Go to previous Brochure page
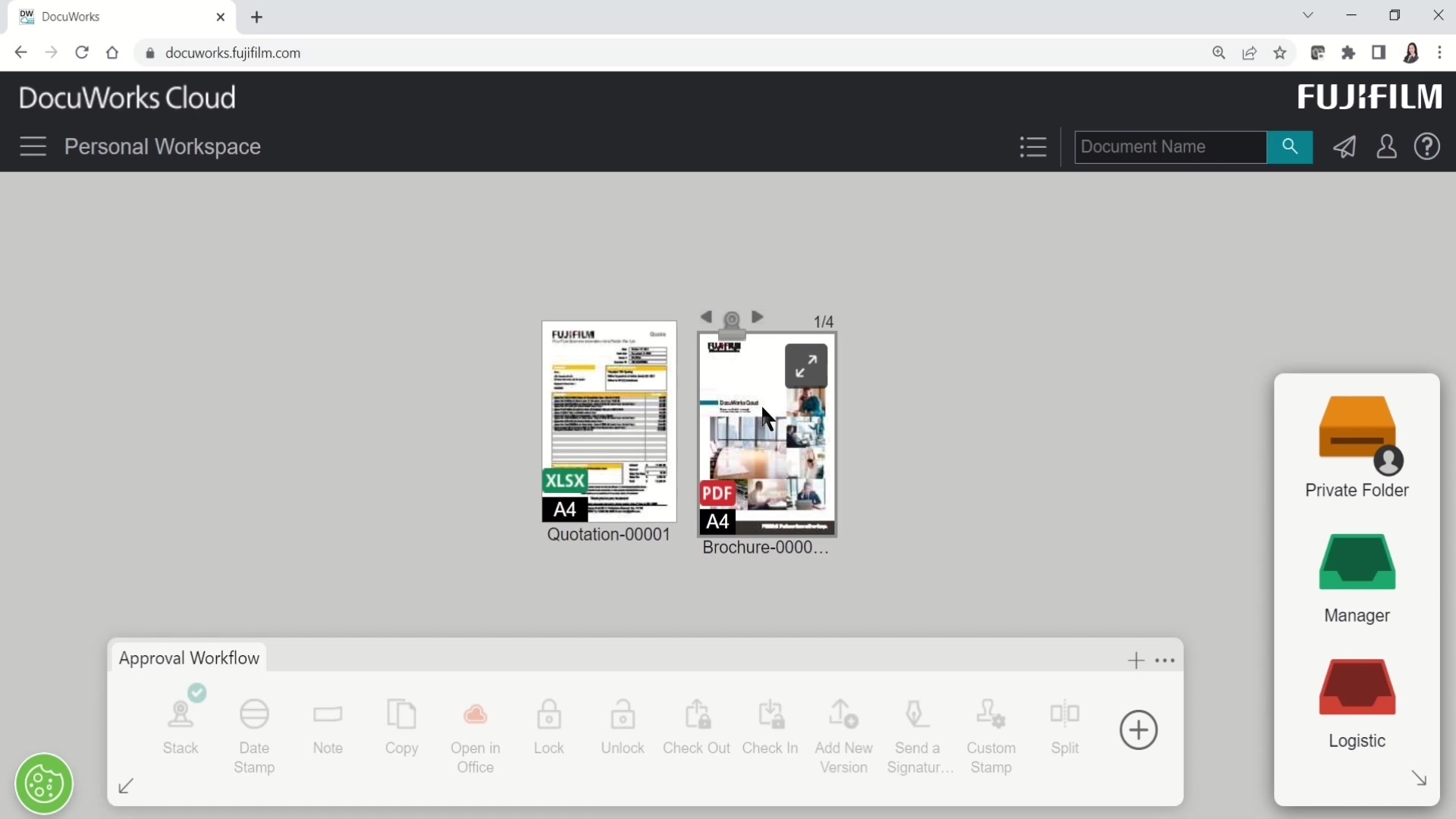Screen dimensions: 1456x819 coord(706,318)
